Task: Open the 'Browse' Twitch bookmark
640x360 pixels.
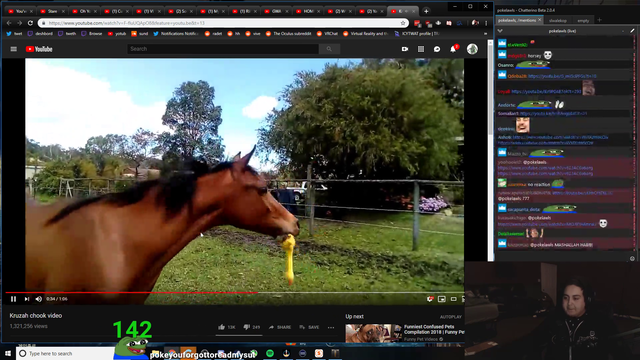Action: coord(92,34)
